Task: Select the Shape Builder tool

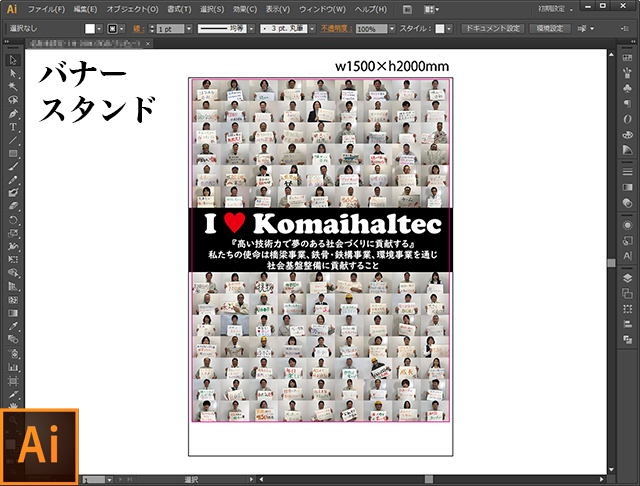Action: pos(13,273)
